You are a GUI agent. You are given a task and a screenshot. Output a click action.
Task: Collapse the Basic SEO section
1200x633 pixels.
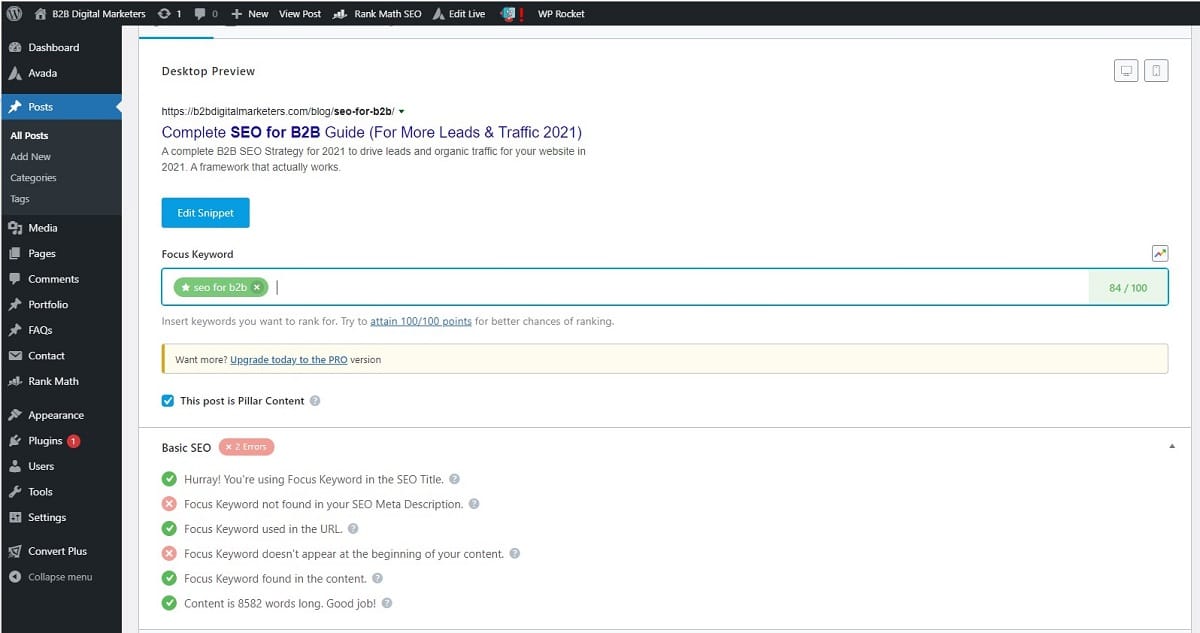pos(1172,447)
